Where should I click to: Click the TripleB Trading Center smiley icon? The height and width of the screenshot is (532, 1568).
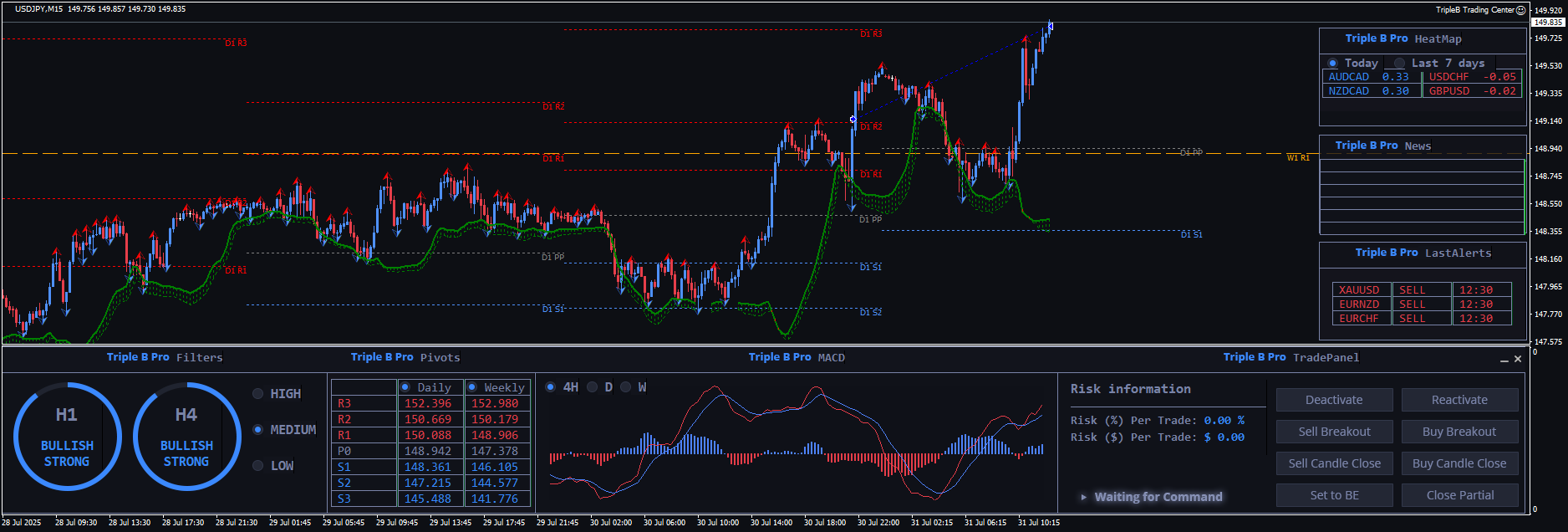[1521, 10]
